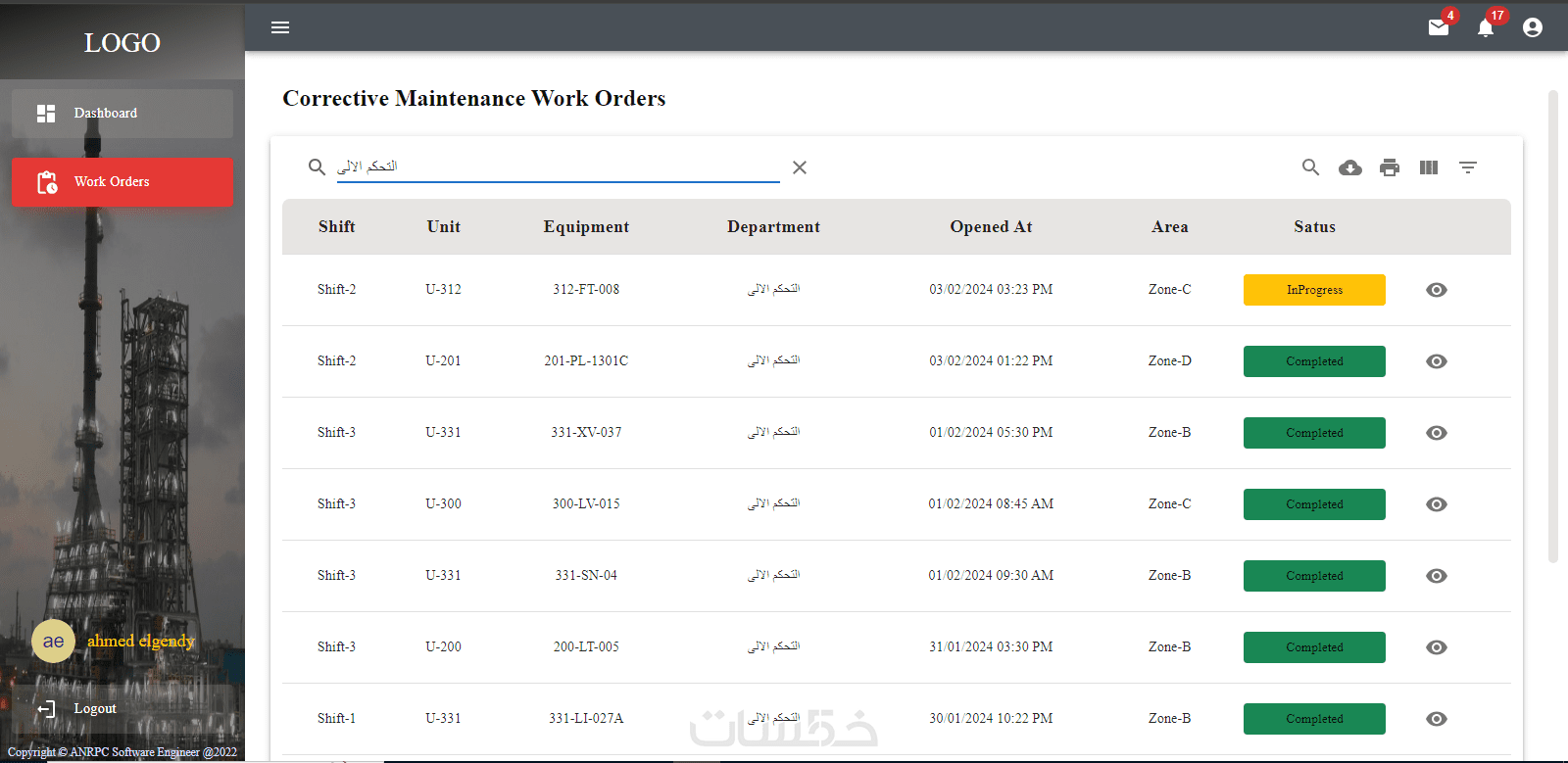This screenshot has height=763, width=1568.
Task: Click the Logout button
Action: [x=94, y=709]
